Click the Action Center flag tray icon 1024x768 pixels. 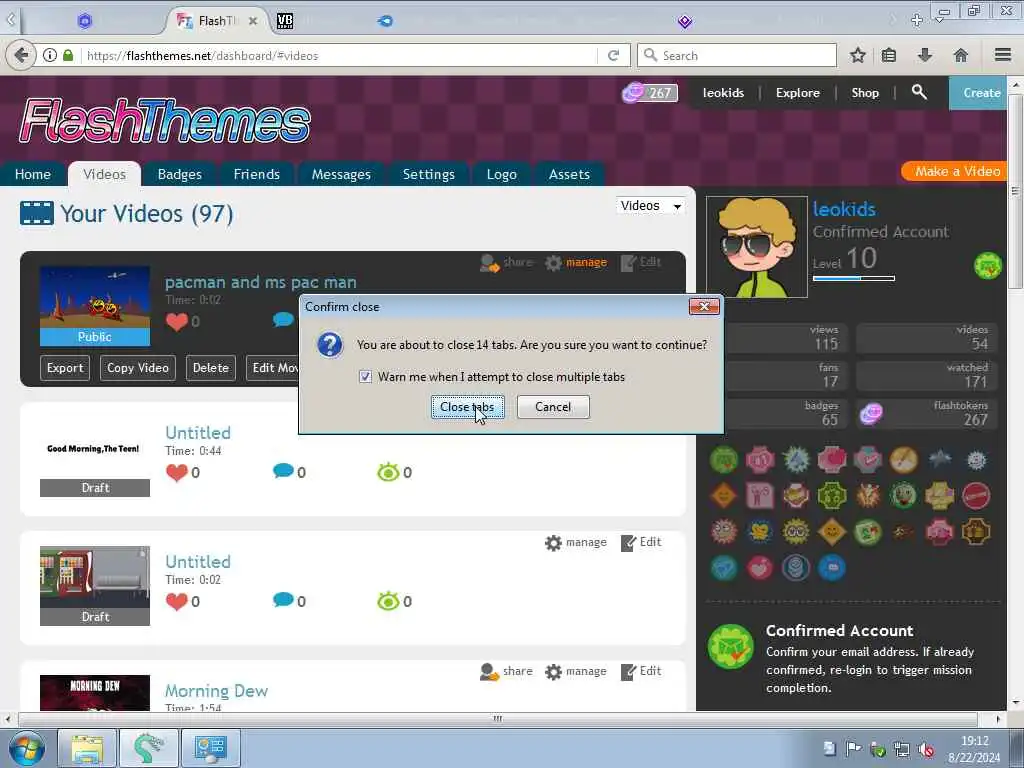tap(853, 750)
